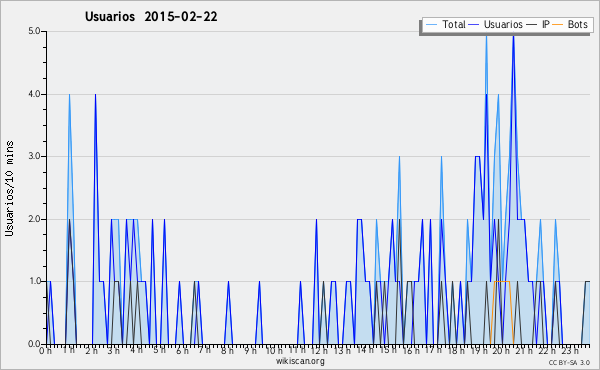Screen dimensions: 600x370
Task: Click the '5.0' y-axis value
Action: click(x=34, y=31)
